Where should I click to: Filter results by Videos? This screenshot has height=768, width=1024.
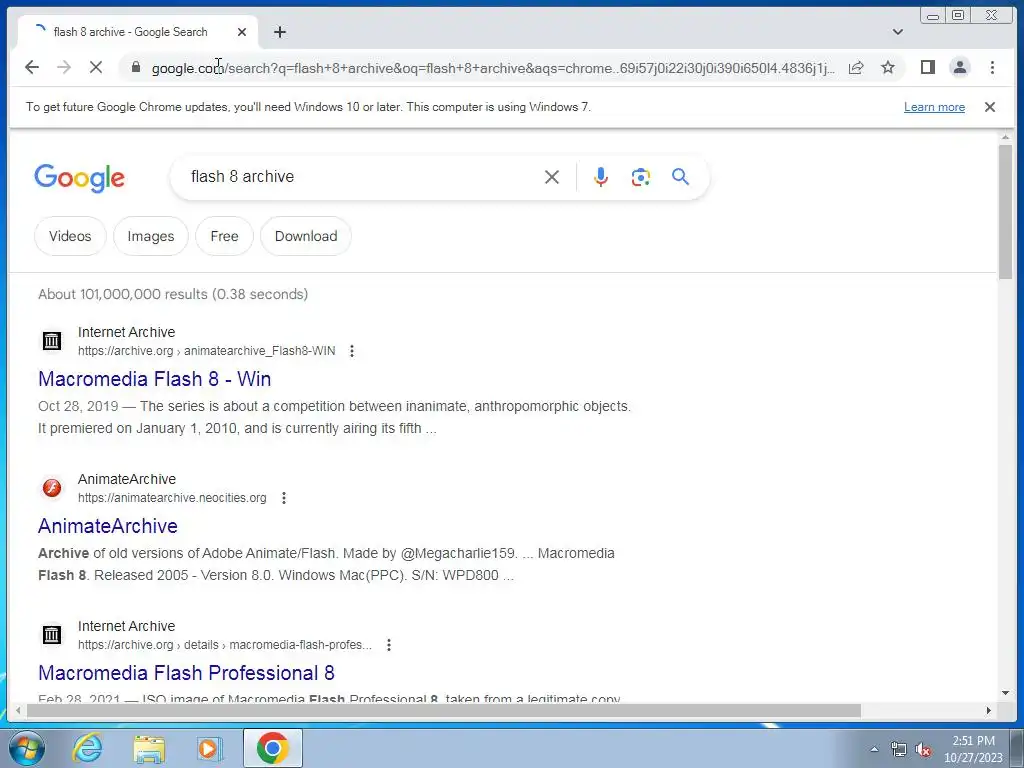click(70, 236)
